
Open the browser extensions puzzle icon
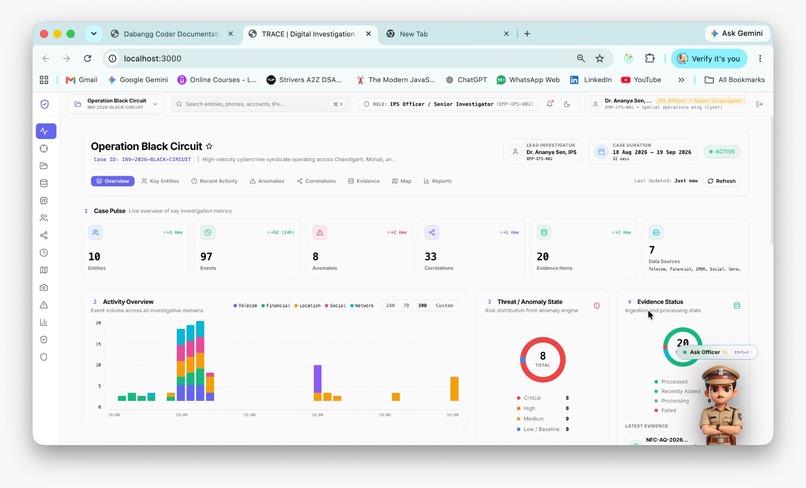(650, 59)
